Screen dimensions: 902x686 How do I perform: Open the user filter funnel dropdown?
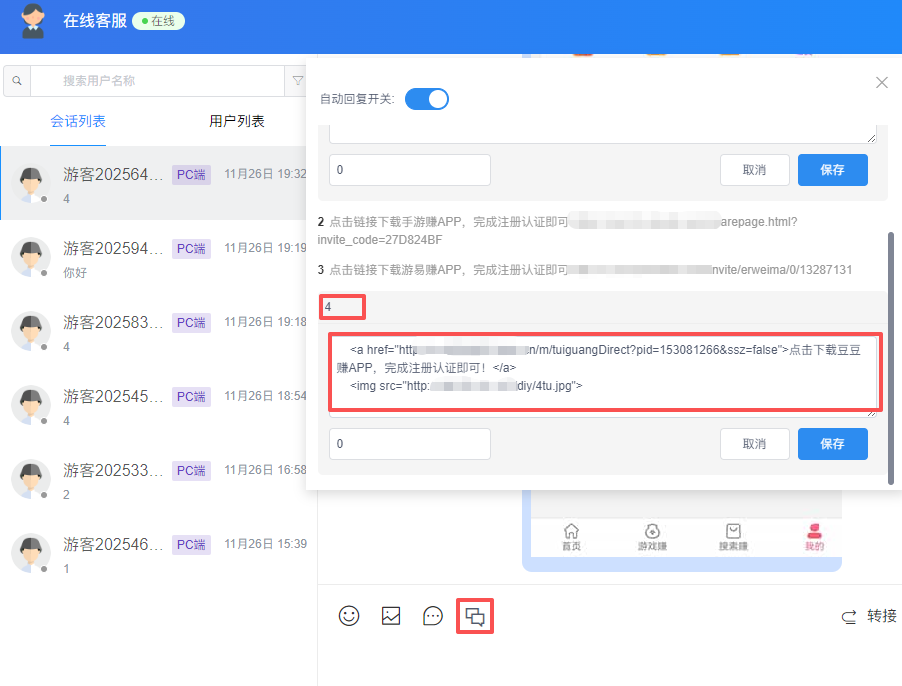(297, 81)
